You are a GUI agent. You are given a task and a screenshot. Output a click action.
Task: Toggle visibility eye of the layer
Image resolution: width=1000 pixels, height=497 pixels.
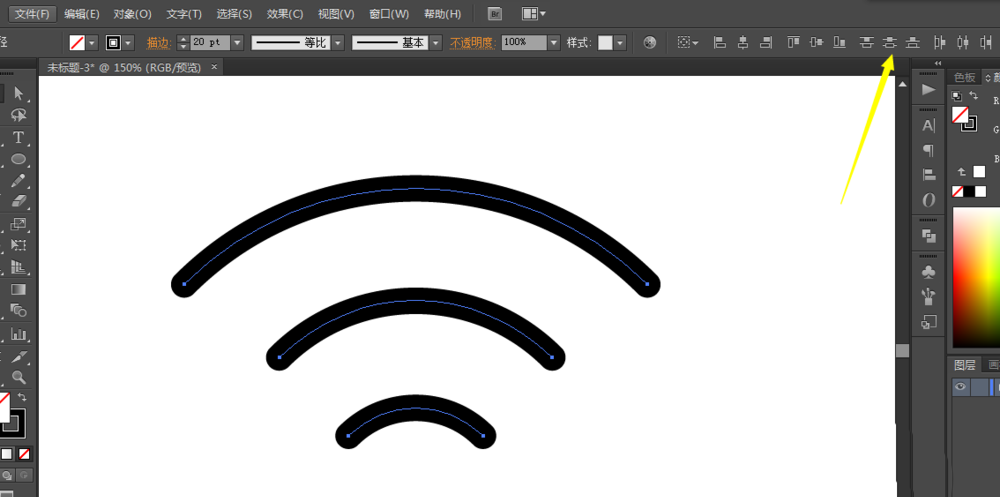(960, 387)
